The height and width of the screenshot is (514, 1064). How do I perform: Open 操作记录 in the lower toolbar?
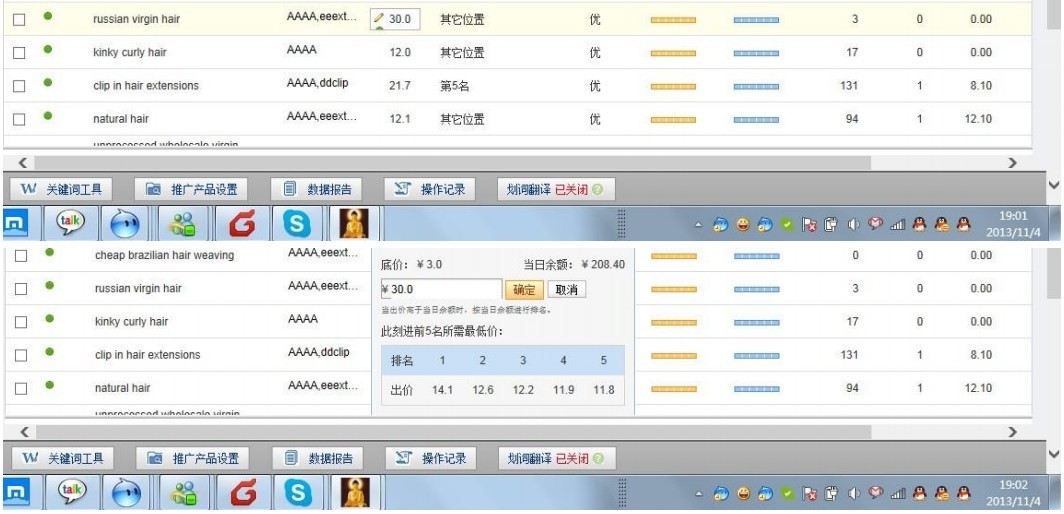point(430,458)
